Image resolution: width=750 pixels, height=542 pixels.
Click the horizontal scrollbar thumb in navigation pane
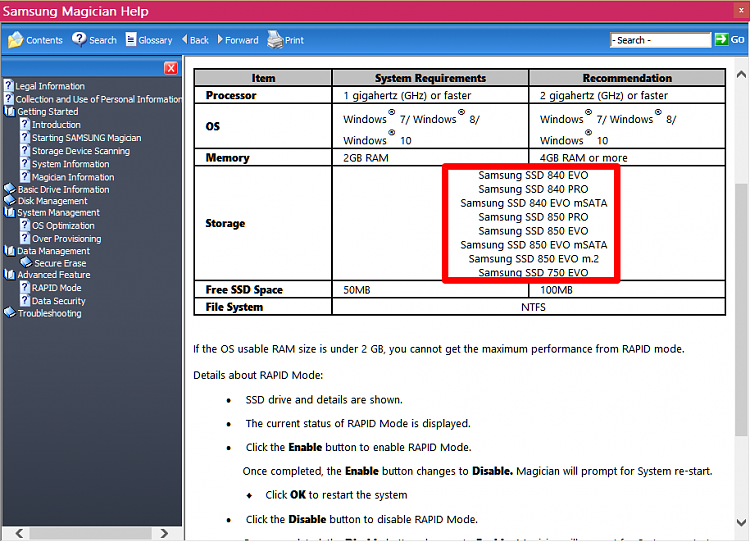(x=90, y=533)
